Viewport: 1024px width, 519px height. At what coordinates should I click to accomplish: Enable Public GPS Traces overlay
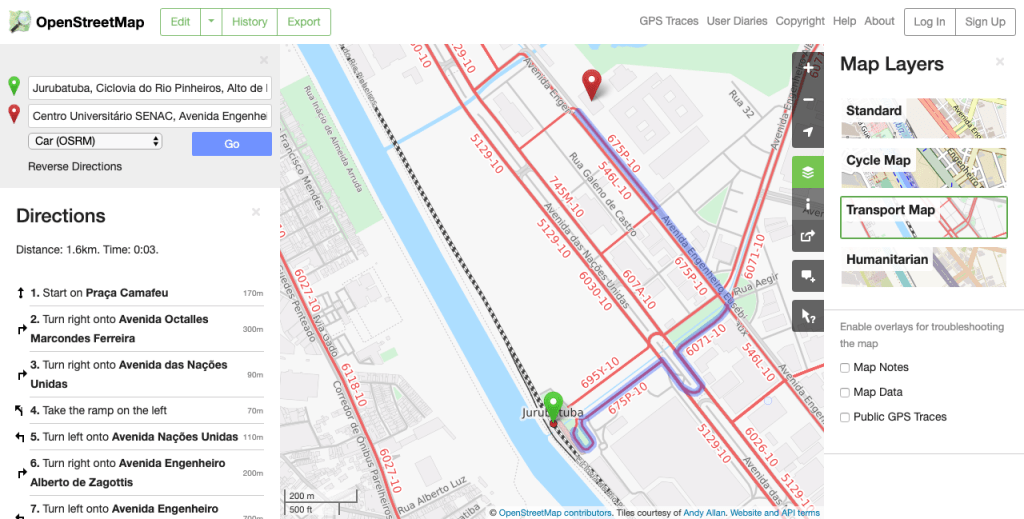coord(846,417)
